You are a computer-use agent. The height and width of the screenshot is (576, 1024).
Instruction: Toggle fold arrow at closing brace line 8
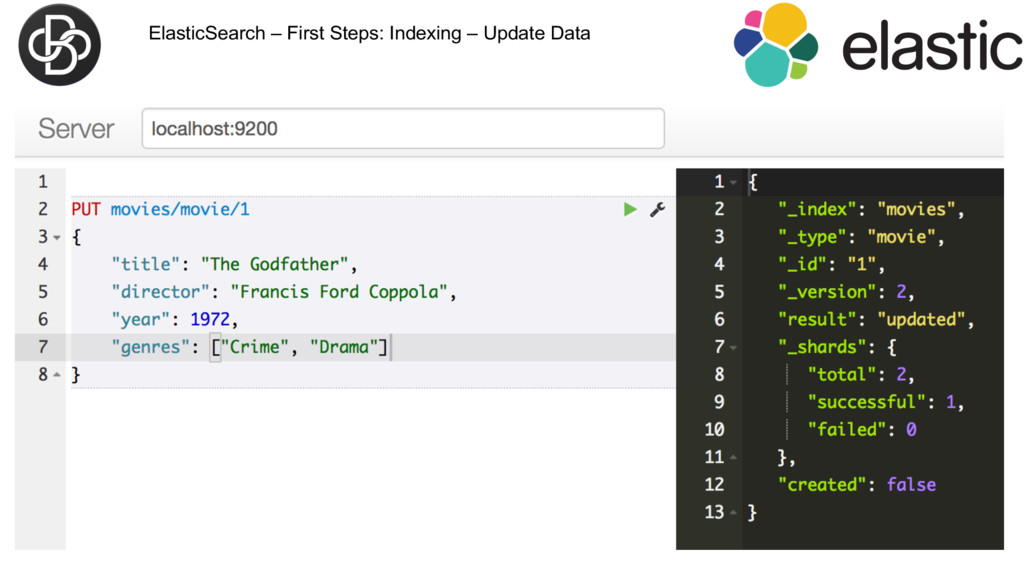(x=57, y=375)
